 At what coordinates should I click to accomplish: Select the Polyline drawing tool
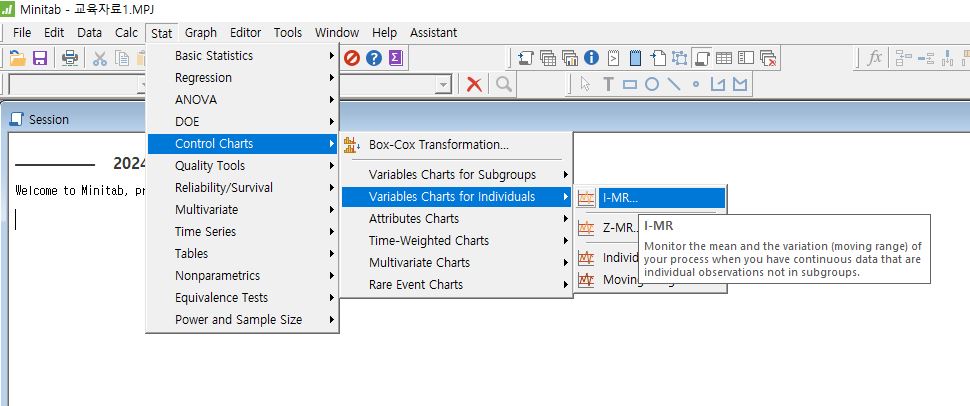point(718,84)
